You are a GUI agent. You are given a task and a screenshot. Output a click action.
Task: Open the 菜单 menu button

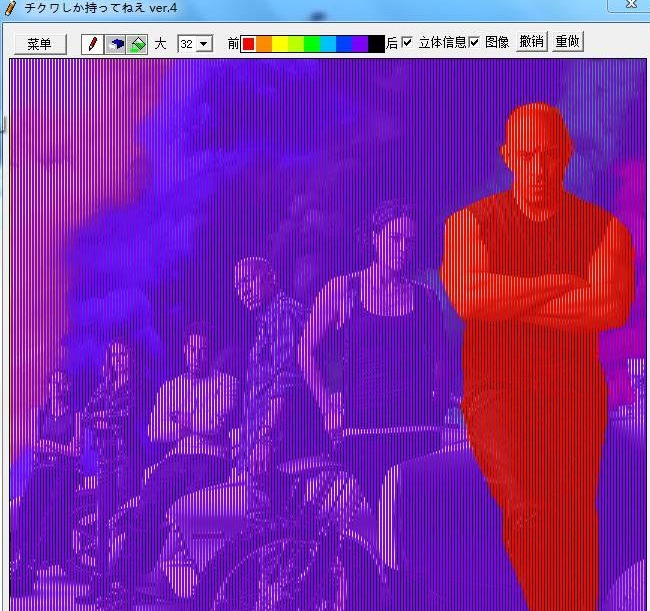[40, 44]
